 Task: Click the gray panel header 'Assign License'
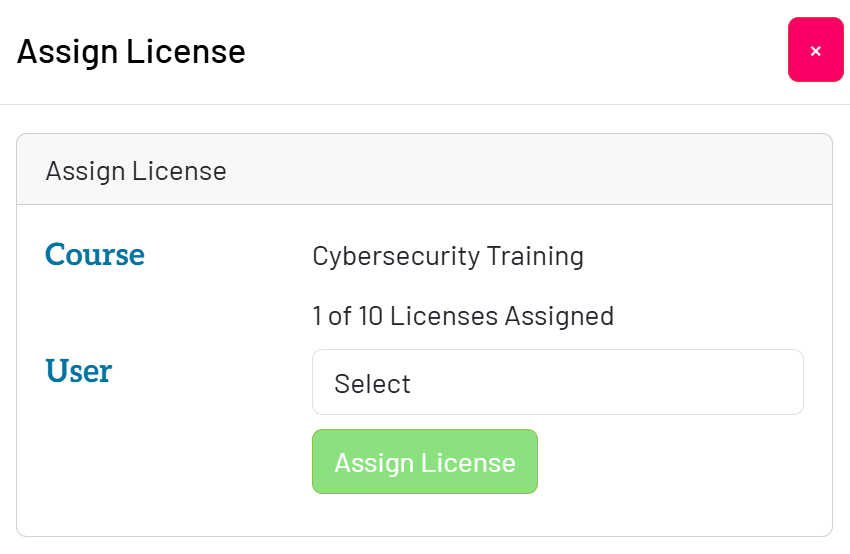click(x=136, y=171)
